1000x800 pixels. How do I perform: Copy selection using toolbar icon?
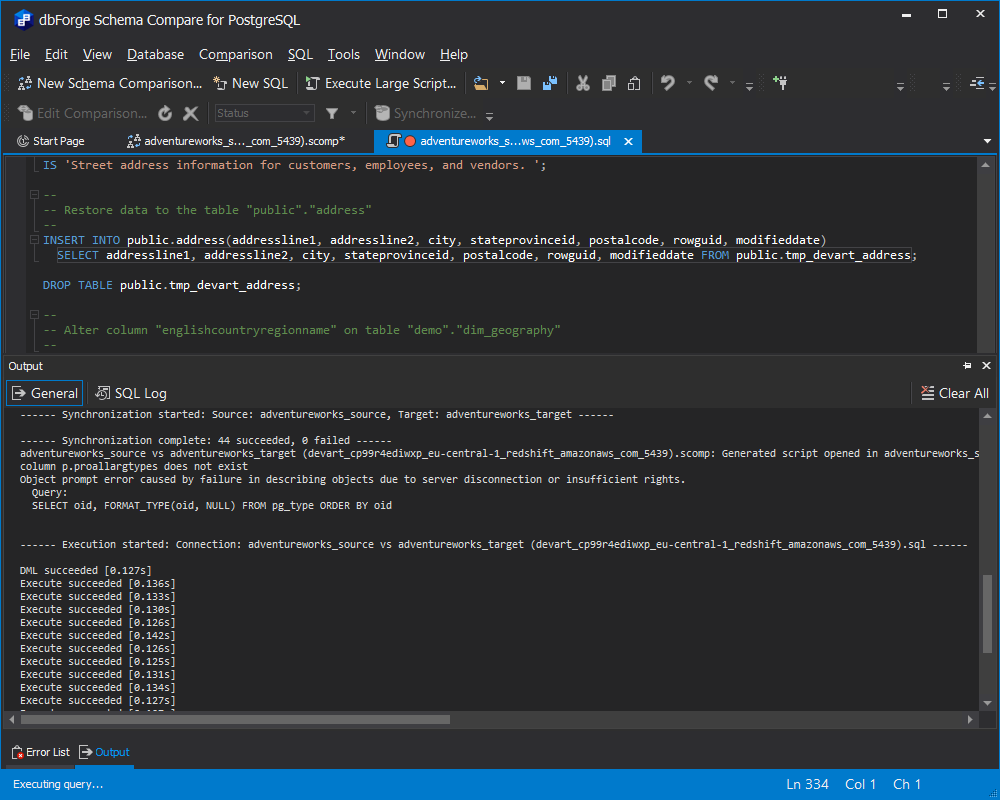pyautogui.click(x=608, y=83)
